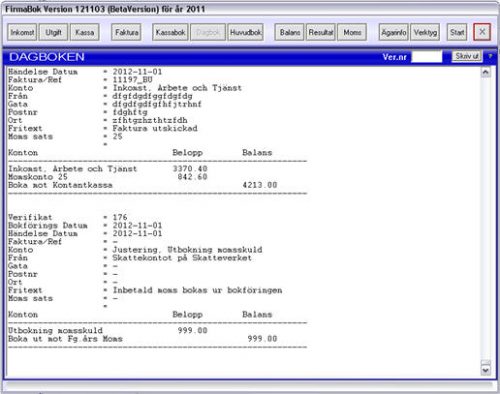500x394 pixels.
Task: Print the Dagboken with Skriv ut
Action: point(467,56)
